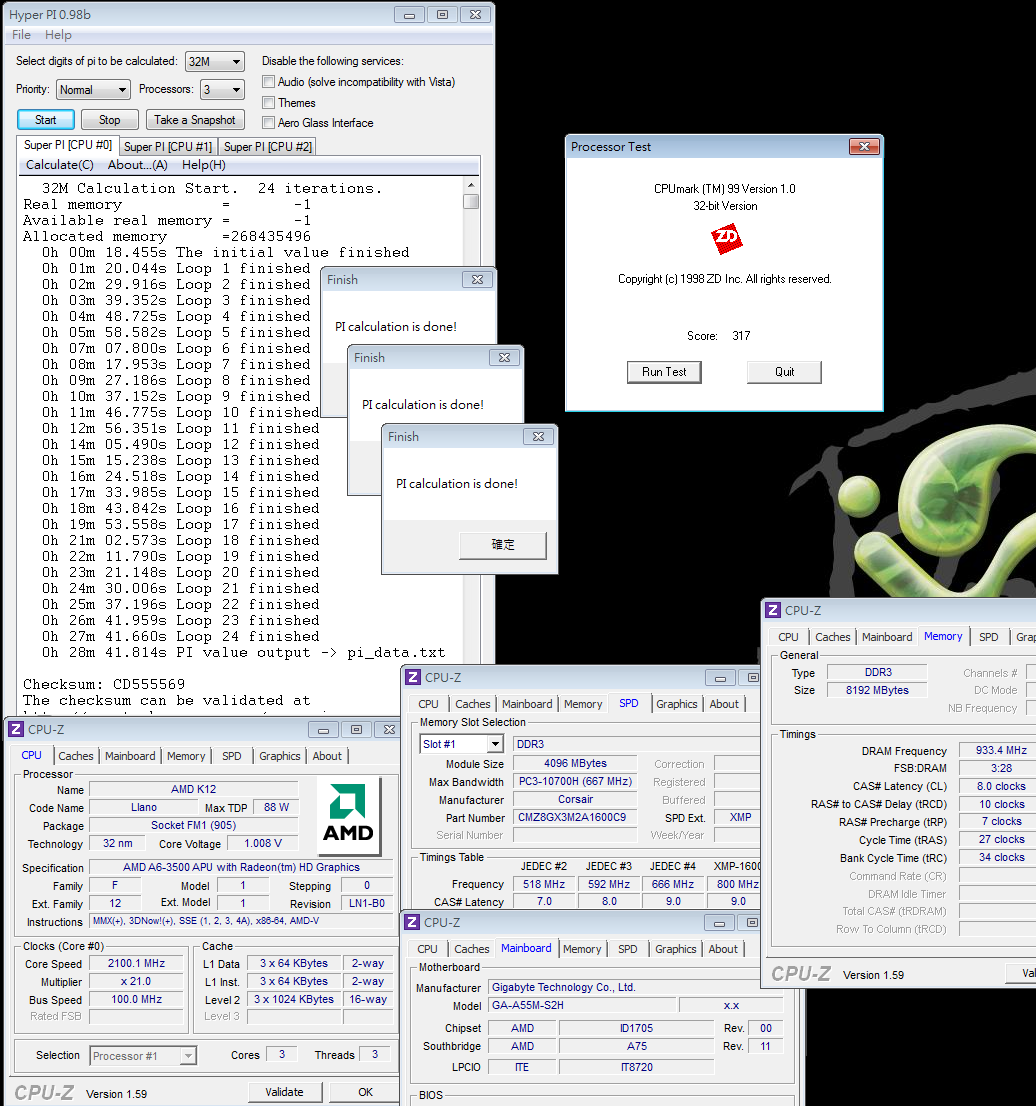Click the Core Speed 2100.1 MHz field
1036x1106 pixels.
coord(136,964)
